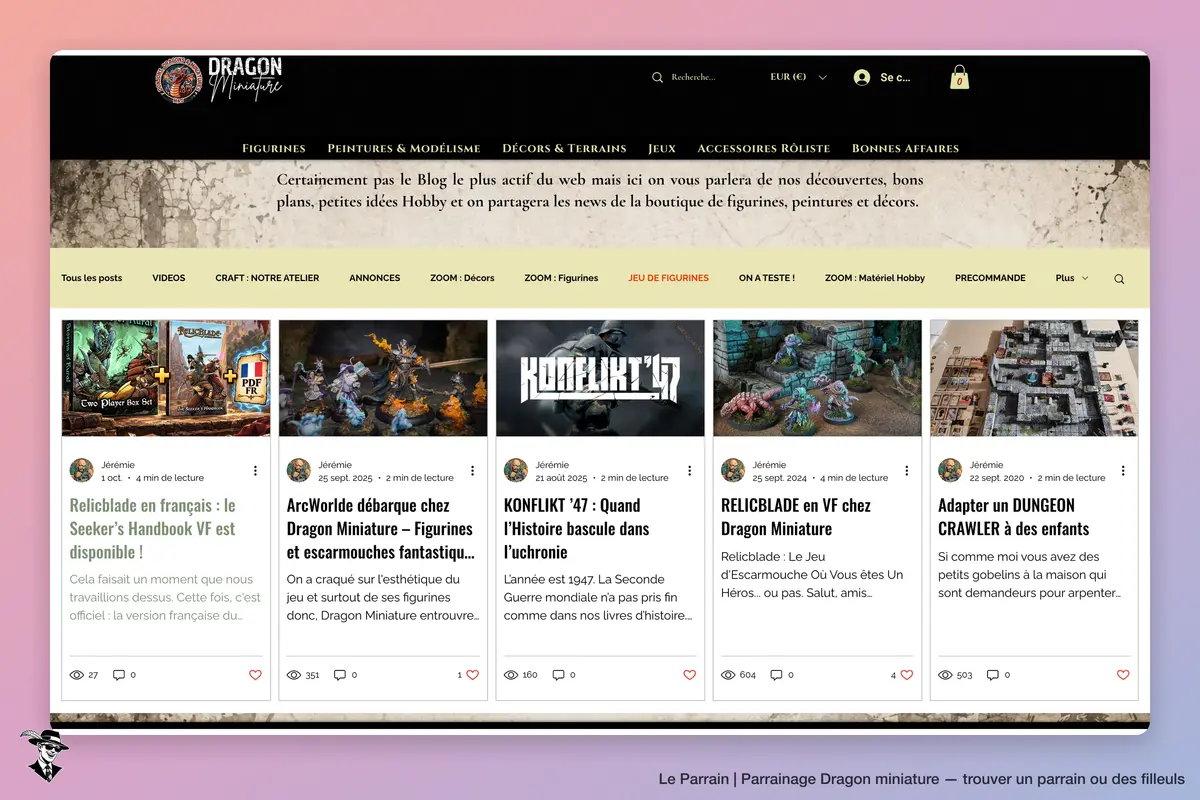This screenshot has width=1200, height=800.
Task: Open the Décors & Terrains menu
Action: [x=564, y=148]
